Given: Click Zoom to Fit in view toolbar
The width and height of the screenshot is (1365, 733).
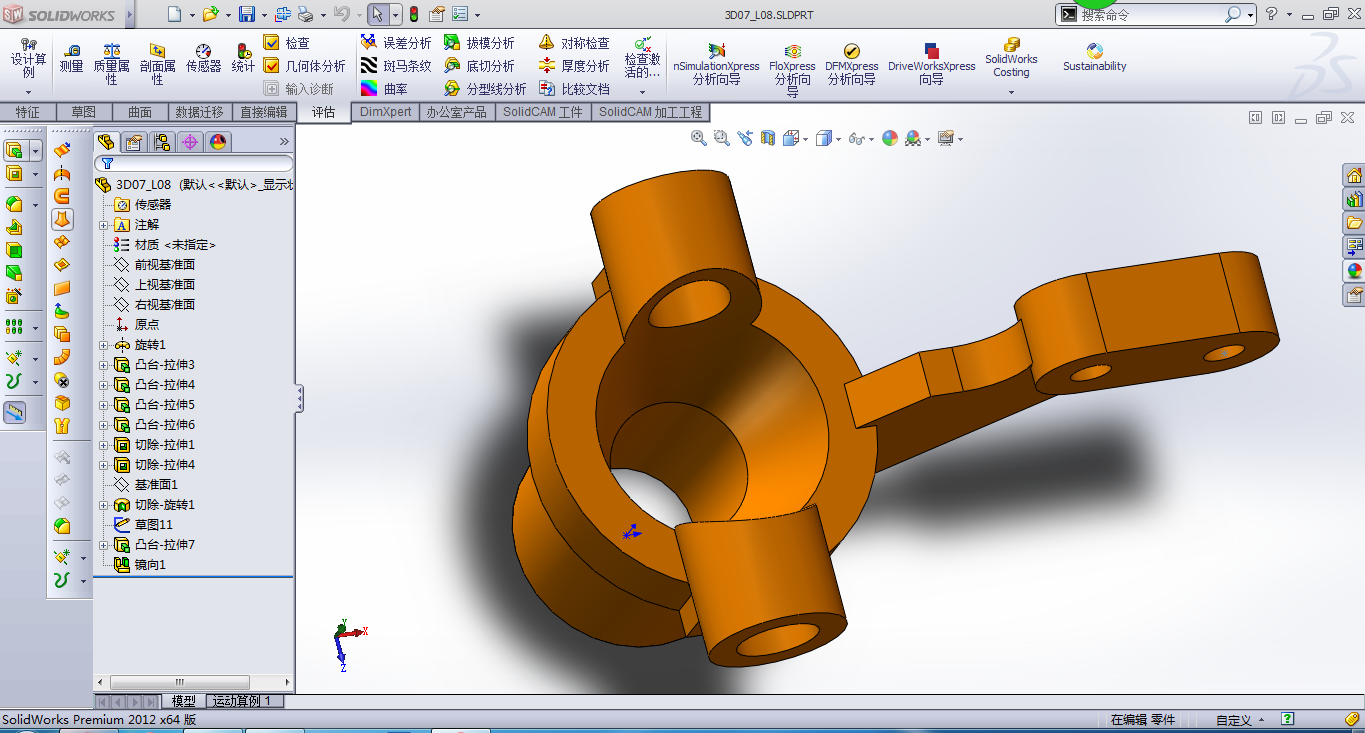Looking at the screenshot, I should (x=699, y=138).
